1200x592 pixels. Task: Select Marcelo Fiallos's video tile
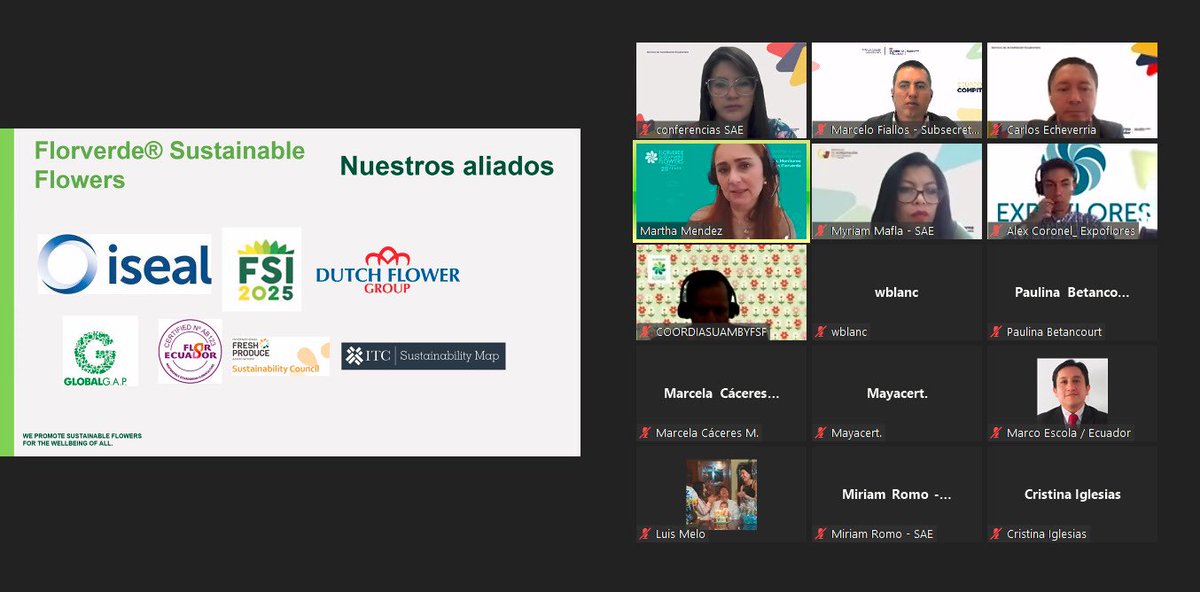897,90
